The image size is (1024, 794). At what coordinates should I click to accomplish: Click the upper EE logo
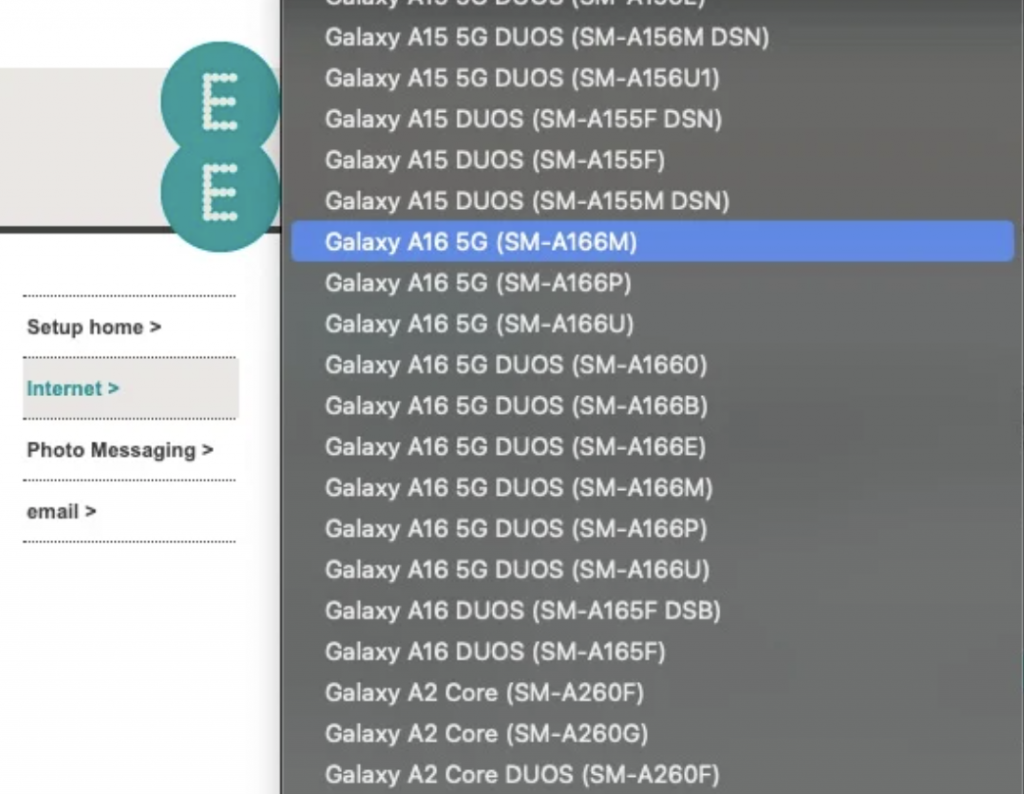pyautogui.click(x=220, y=98)
